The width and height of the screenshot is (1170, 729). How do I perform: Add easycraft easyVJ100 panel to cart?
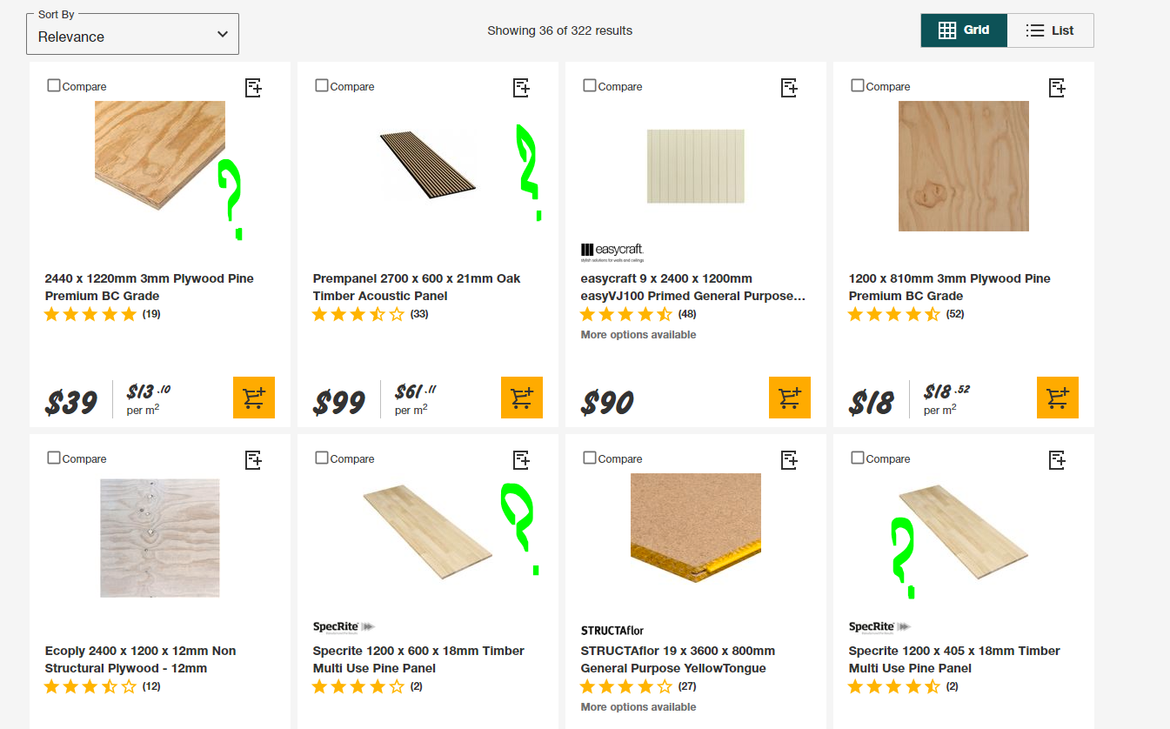790,398
